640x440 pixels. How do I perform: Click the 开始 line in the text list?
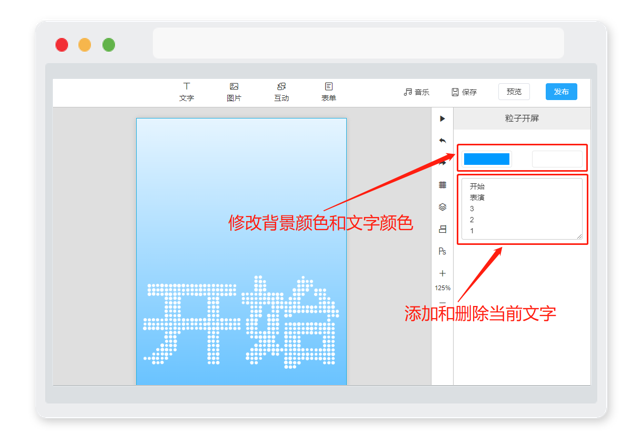(477, 186)
